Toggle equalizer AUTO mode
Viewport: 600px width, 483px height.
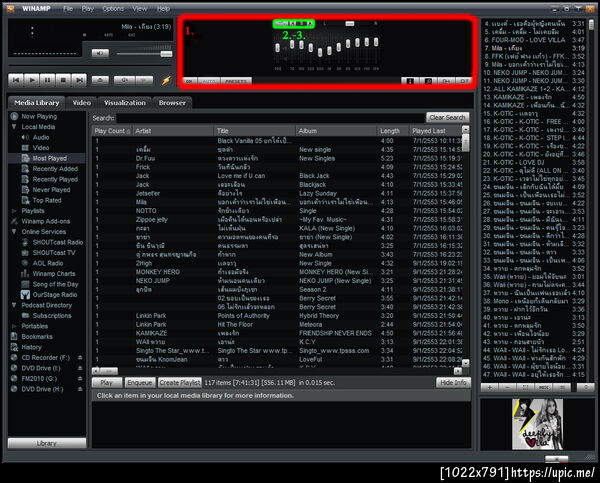coord(209,81)
